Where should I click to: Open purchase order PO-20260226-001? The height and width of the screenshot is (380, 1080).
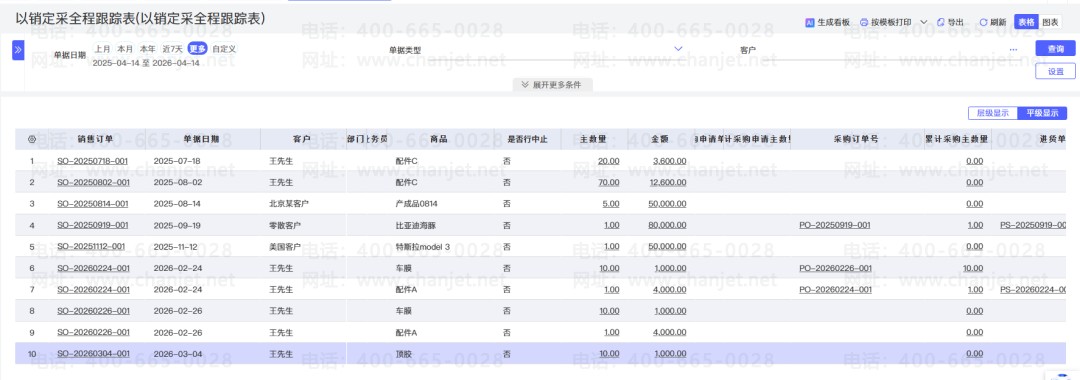(x=835, y=268)
